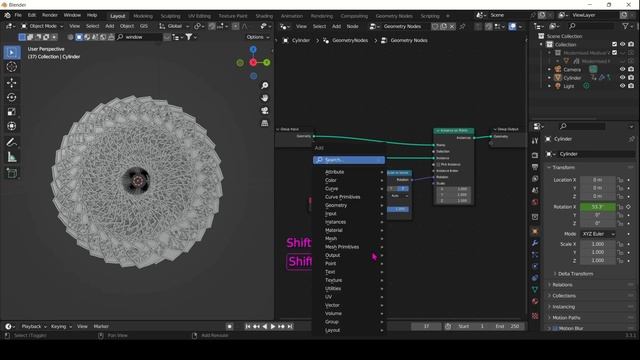640x360 pixels.
Task: Open the Utilities submenu in Add menu
Action: click(x=349, y=289)
